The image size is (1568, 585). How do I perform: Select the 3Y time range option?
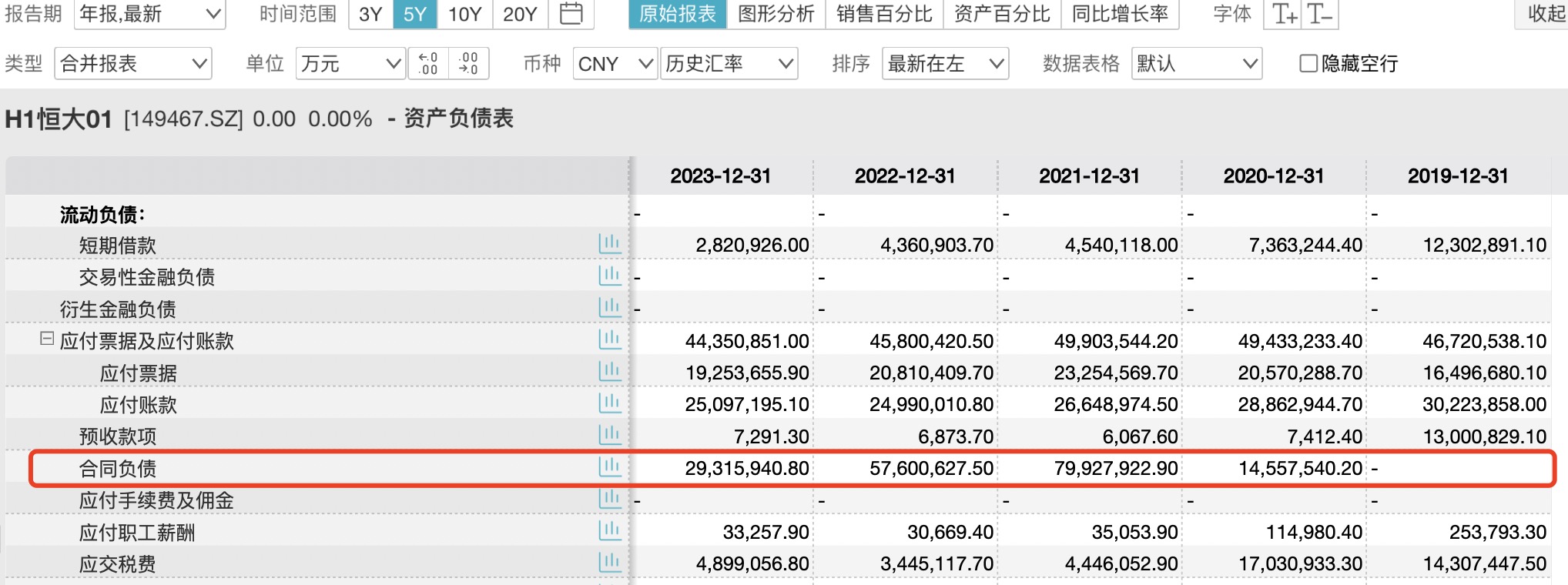coord(370,14)
